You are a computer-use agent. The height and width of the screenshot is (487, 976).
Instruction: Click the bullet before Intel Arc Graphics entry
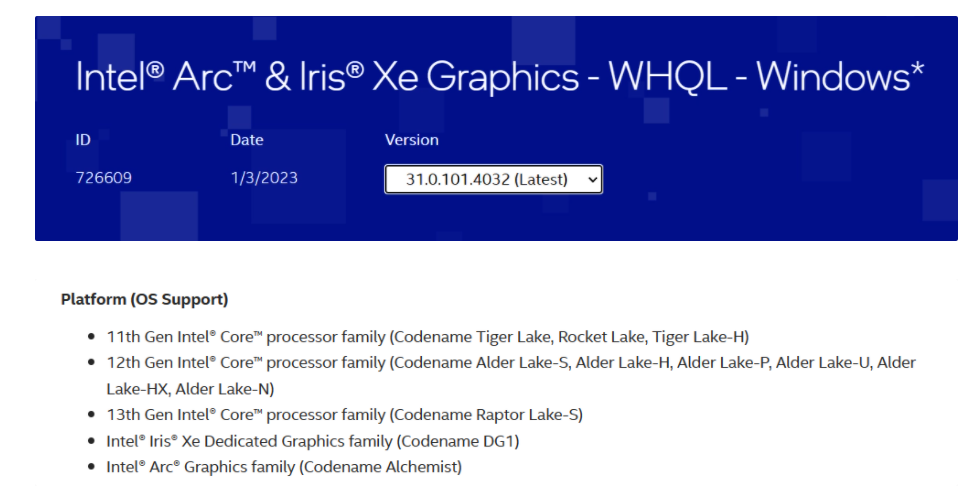click(92, 466)
